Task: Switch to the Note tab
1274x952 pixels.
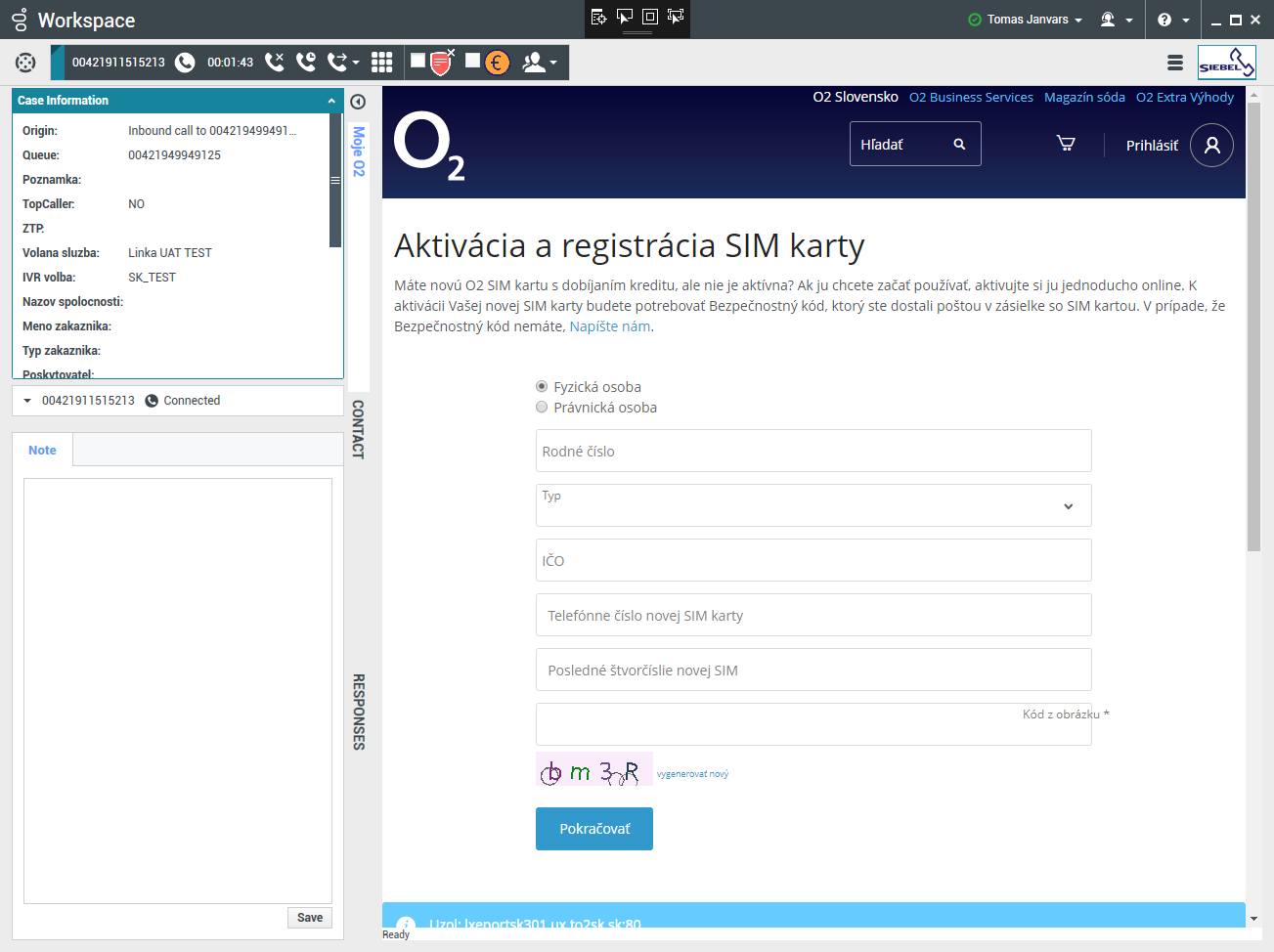Action: coord(42,451)
